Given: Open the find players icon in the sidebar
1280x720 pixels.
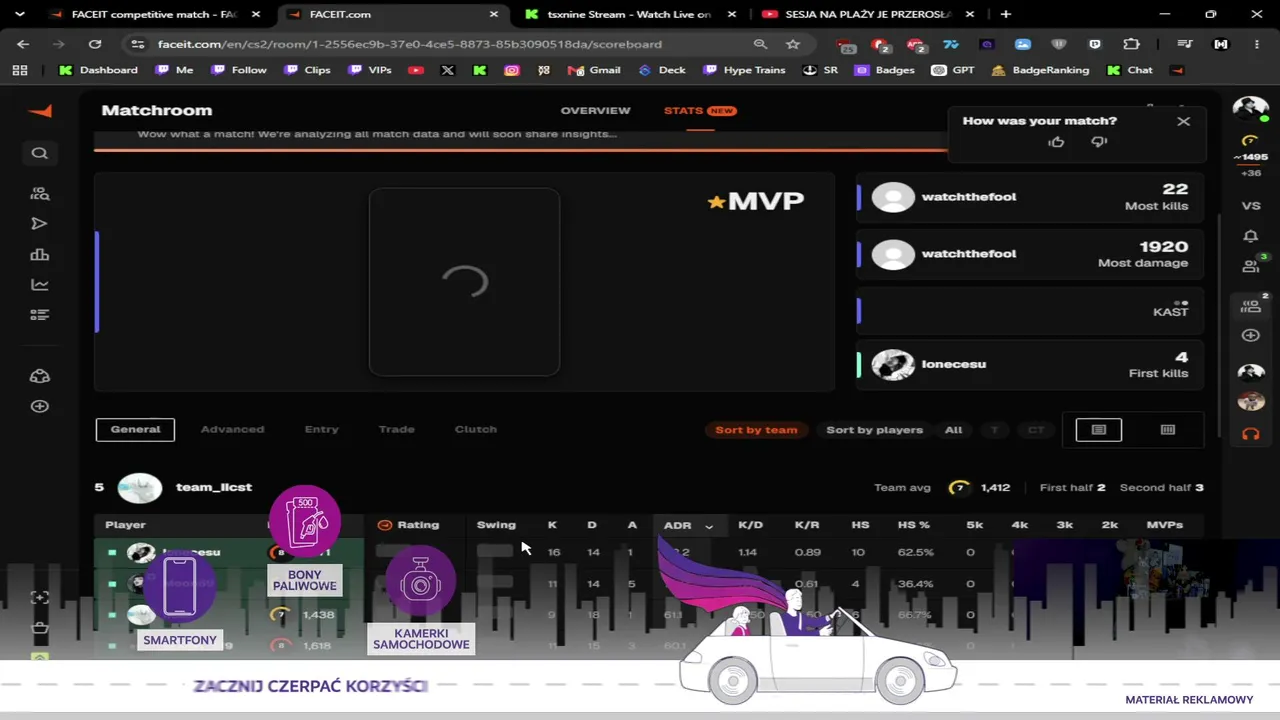Looking at the screenshot, I should coord(40,194).
